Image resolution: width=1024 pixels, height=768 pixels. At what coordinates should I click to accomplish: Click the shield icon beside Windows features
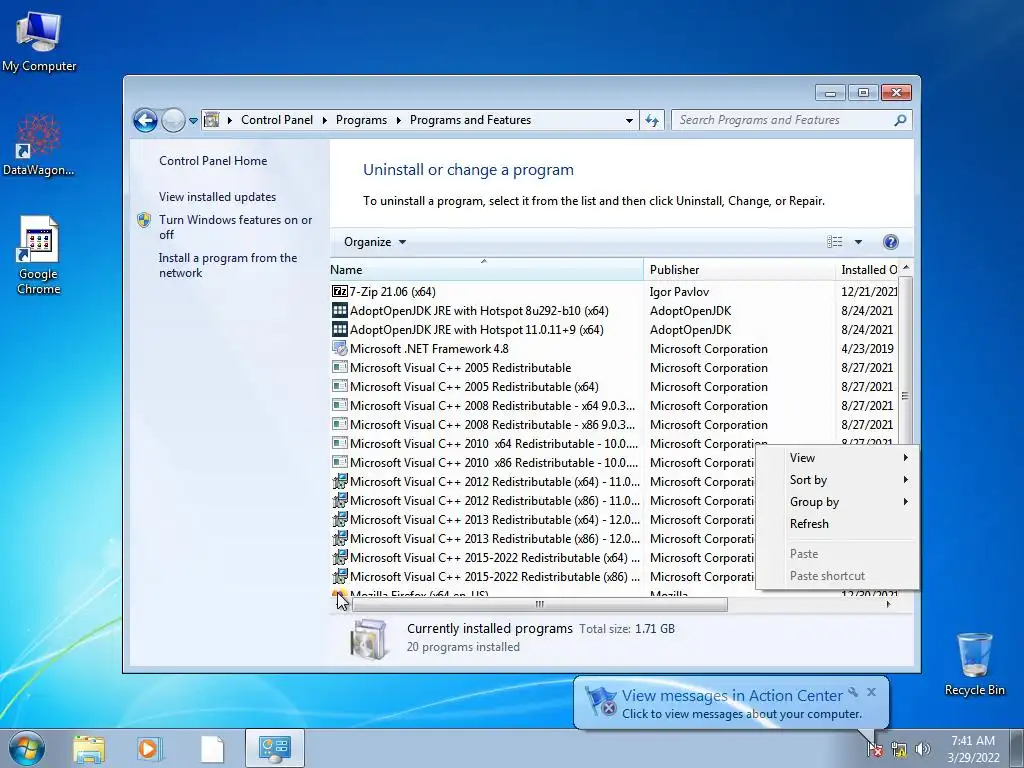(x=144, y=220)
